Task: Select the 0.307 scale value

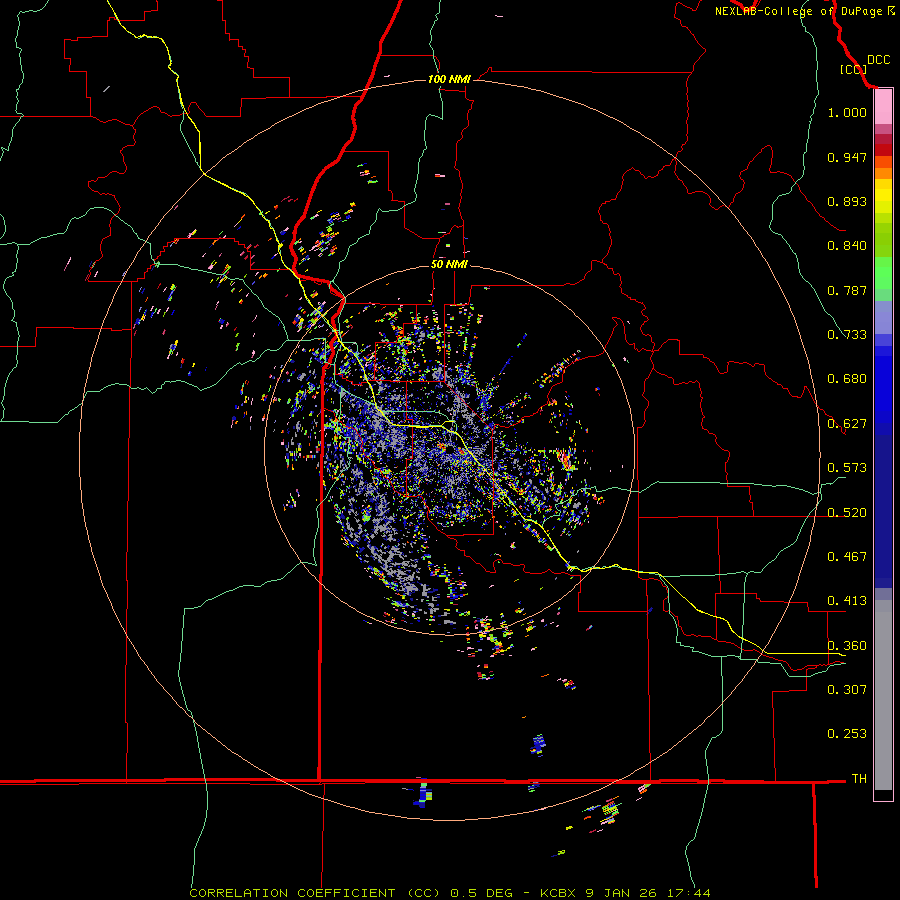Action: click(847, 690)
